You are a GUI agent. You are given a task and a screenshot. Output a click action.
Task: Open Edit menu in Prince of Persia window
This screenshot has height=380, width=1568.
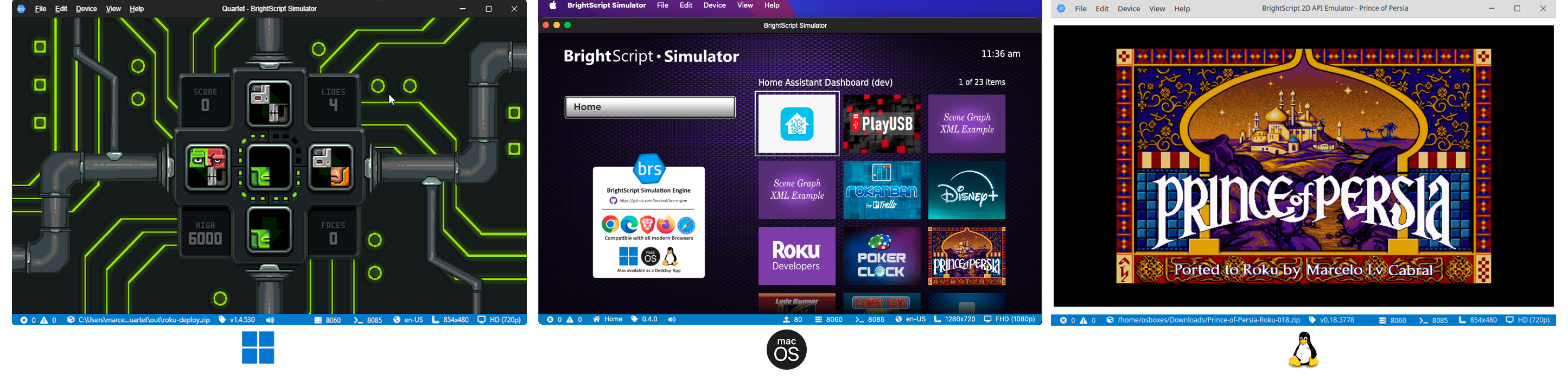point(1102,9)
